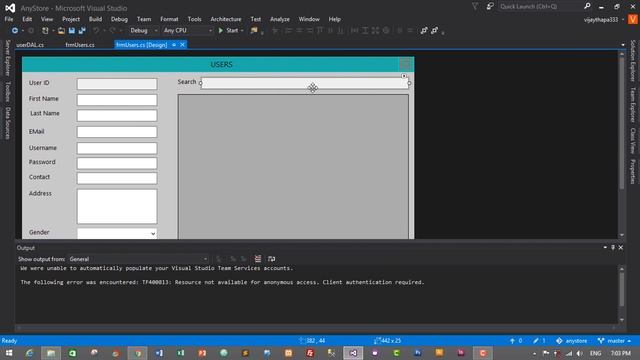
Task: Open the Team Explorer side tab
Action: pos(633,105)
